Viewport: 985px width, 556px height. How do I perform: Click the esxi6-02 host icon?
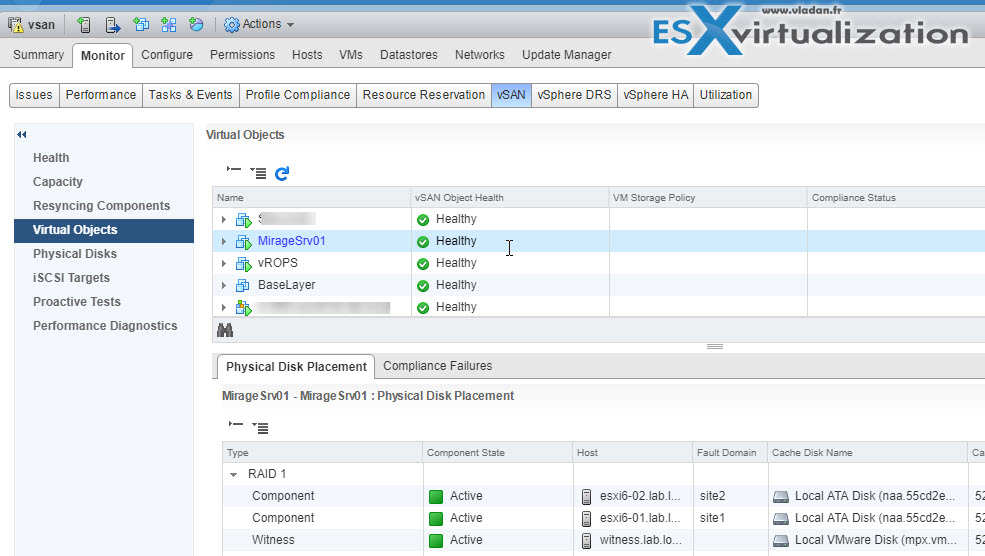[586, 497]
